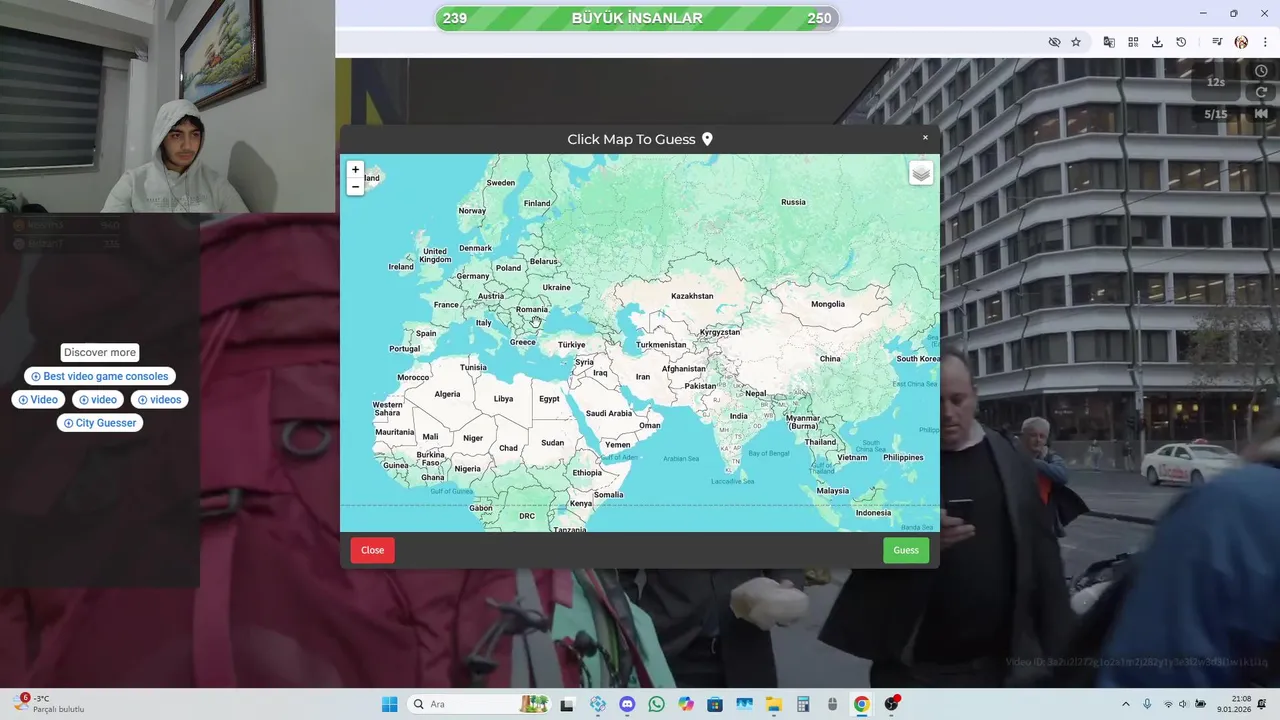This screenshot has width=1280, height=720.
Task: Click Mongolia on the map
Action: click(x=828, y=304)
